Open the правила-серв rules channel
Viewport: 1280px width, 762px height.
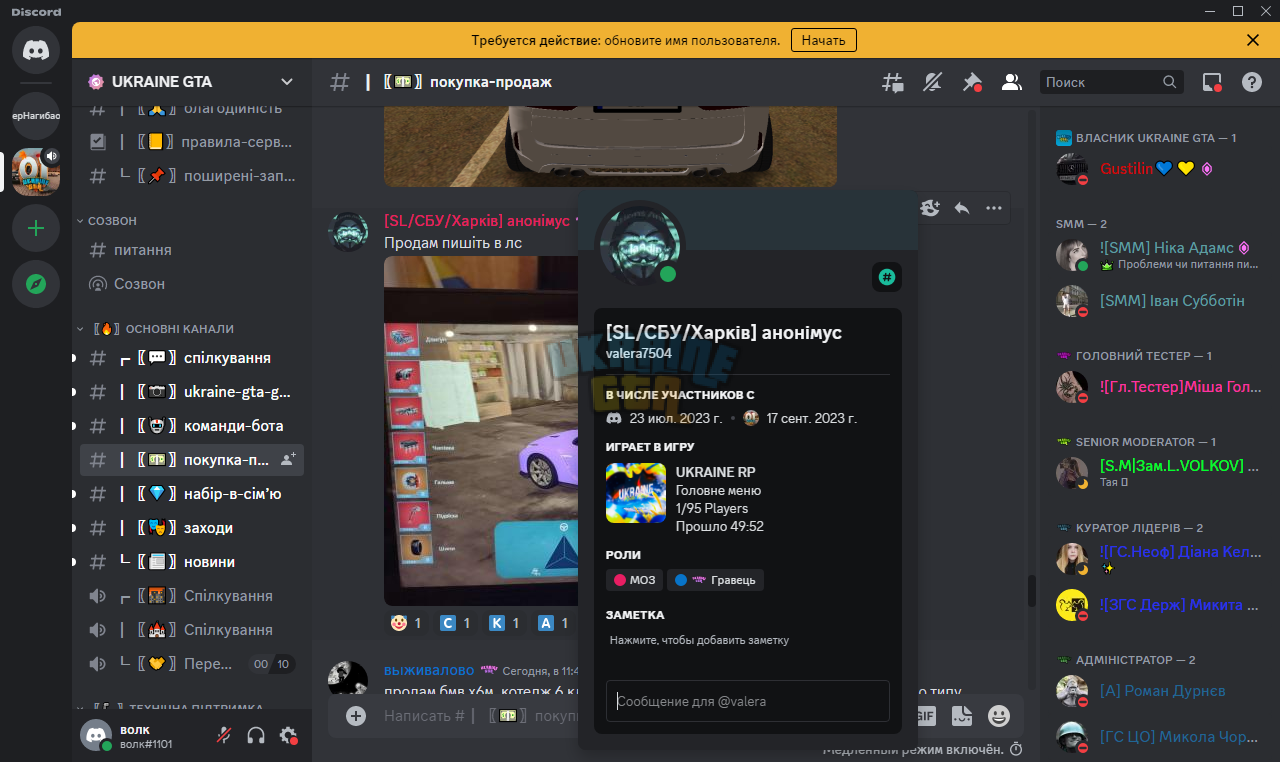pyautogui.click(x=192, y=142)
